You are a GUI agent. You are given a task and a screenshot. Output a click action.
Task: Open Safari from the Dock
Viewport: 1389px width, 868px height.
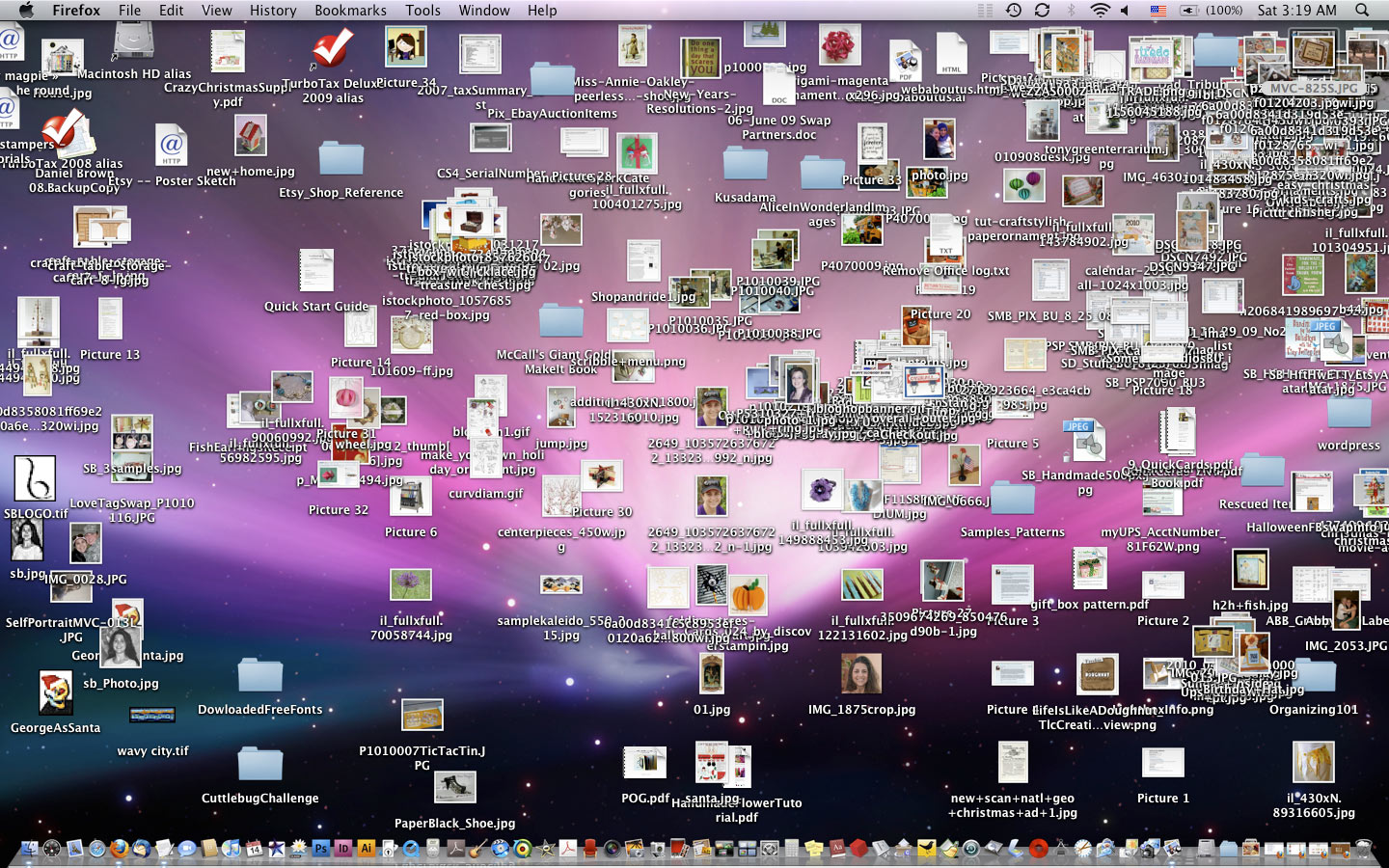click(x=97, y=849)
